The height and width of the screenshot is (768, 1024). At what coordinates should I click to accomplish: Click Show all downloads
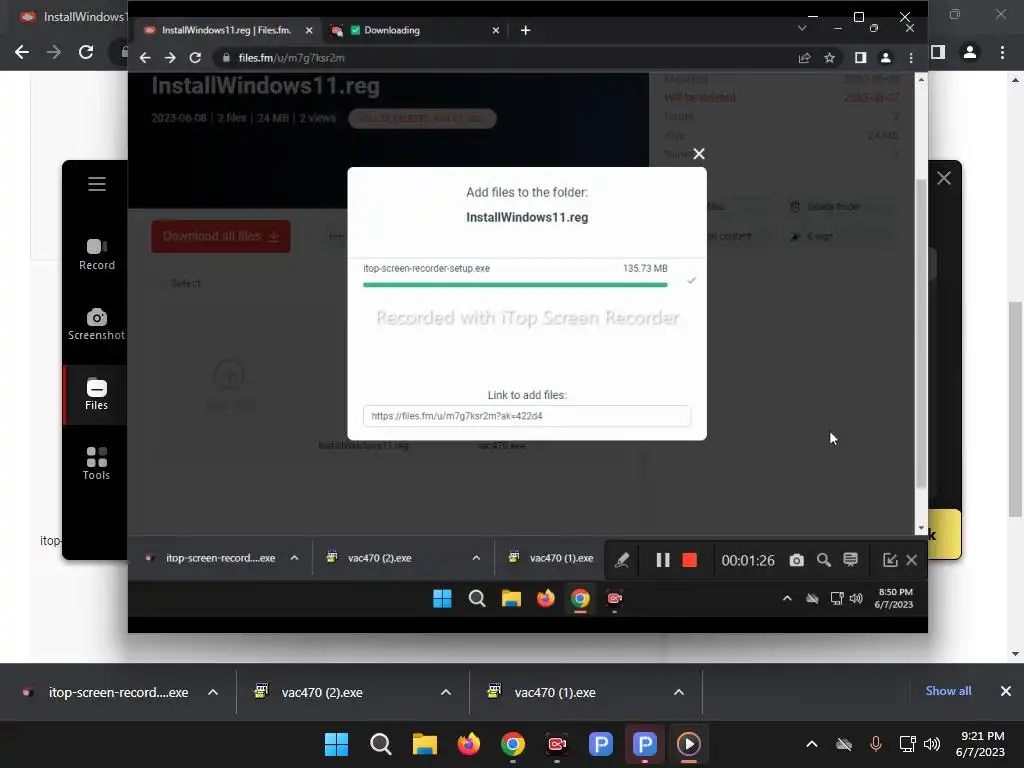pos(948,691)
